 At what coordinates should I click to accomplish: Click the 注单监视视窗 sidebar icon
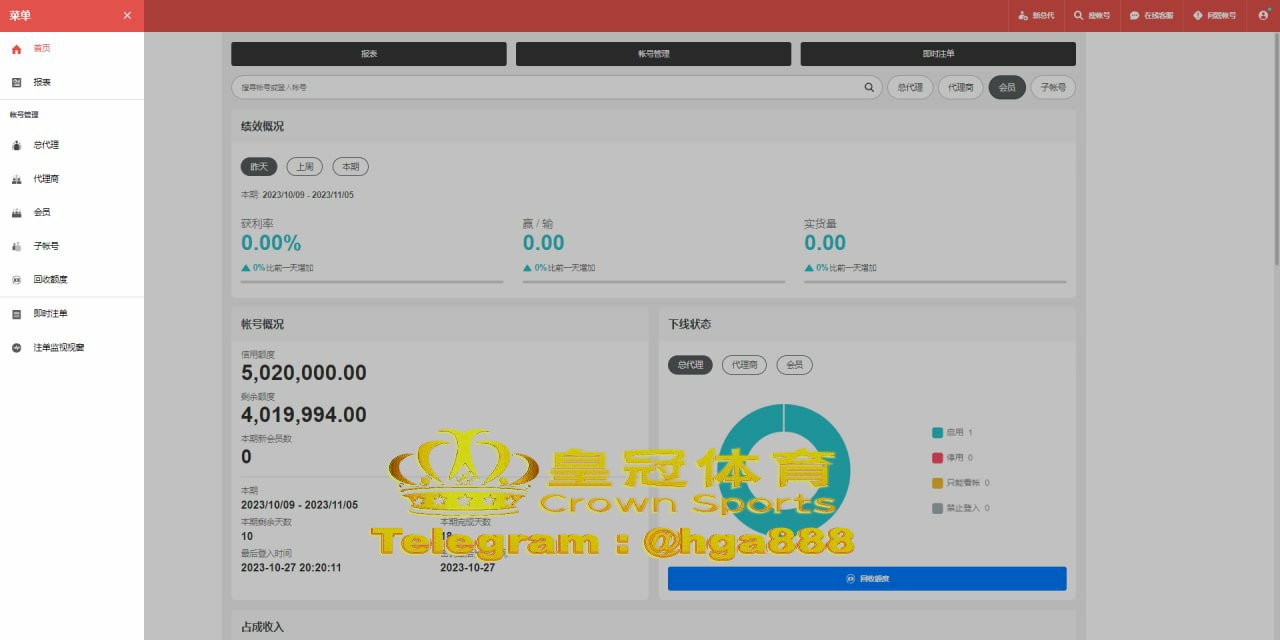[16, 348]
